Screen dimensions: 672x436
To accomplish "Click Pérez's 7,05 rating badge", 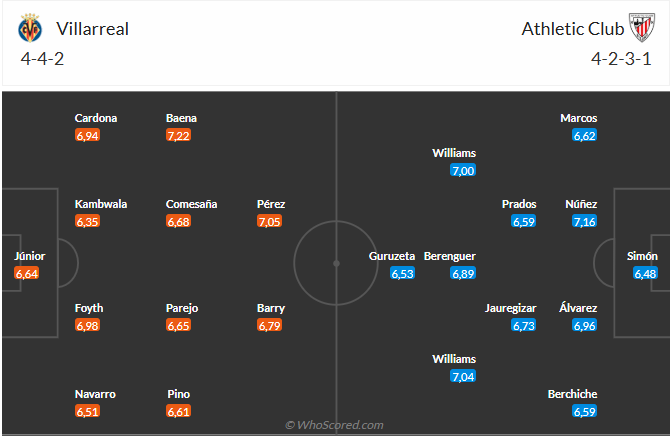I will coord(269,221).
